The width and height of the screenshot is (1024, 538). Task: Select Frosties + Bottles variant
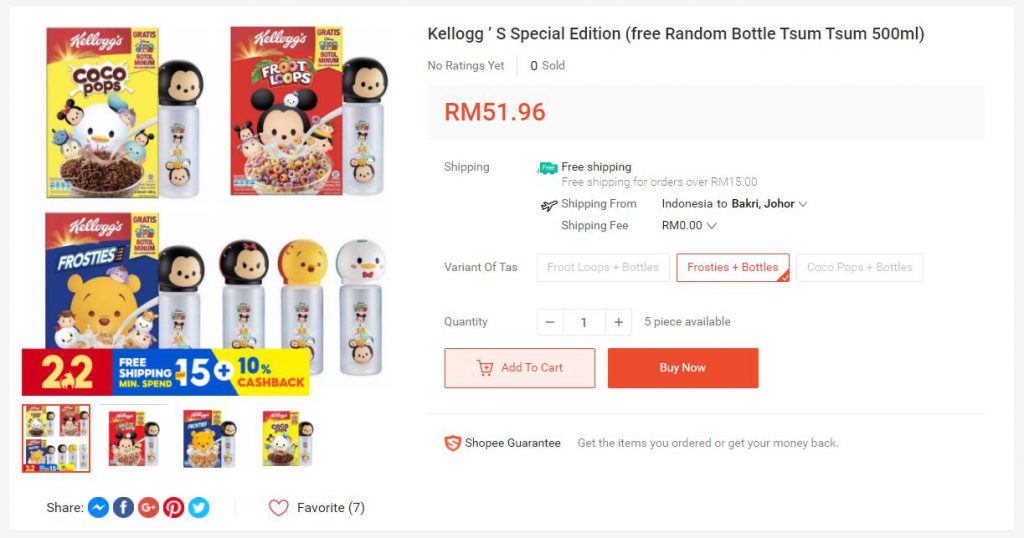[x=732, y=267]
